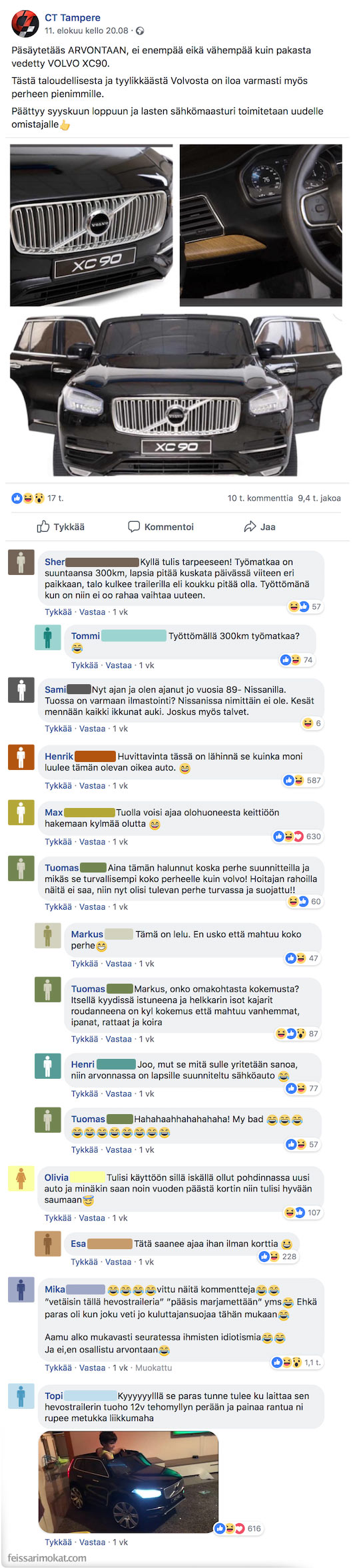Click the CT Tampere page name link

click(73, 18)
